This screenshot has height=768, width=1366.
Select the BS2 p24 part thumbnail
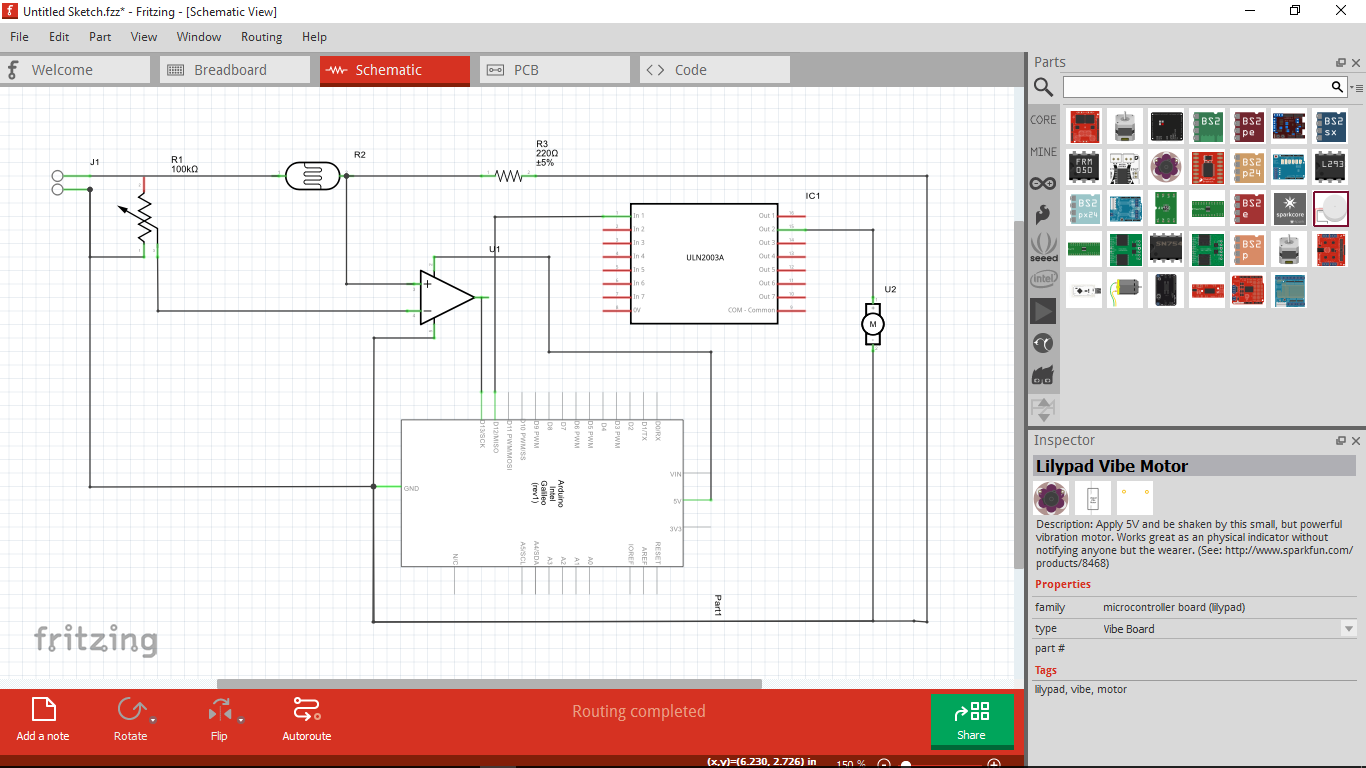click(x=1248, y=167)
